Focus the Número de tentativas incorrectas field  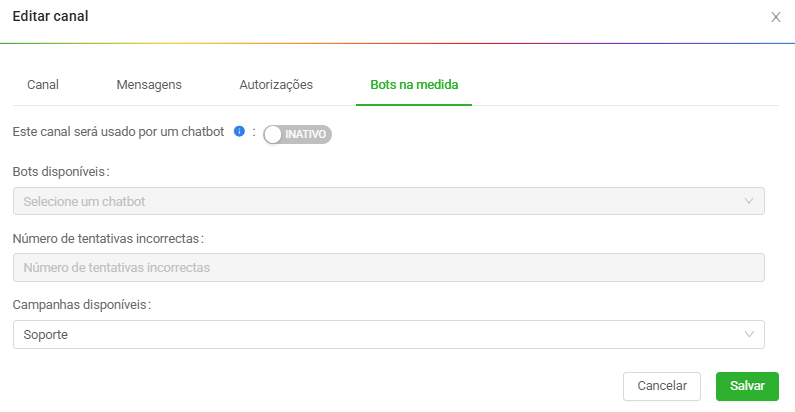coord(388,268)
